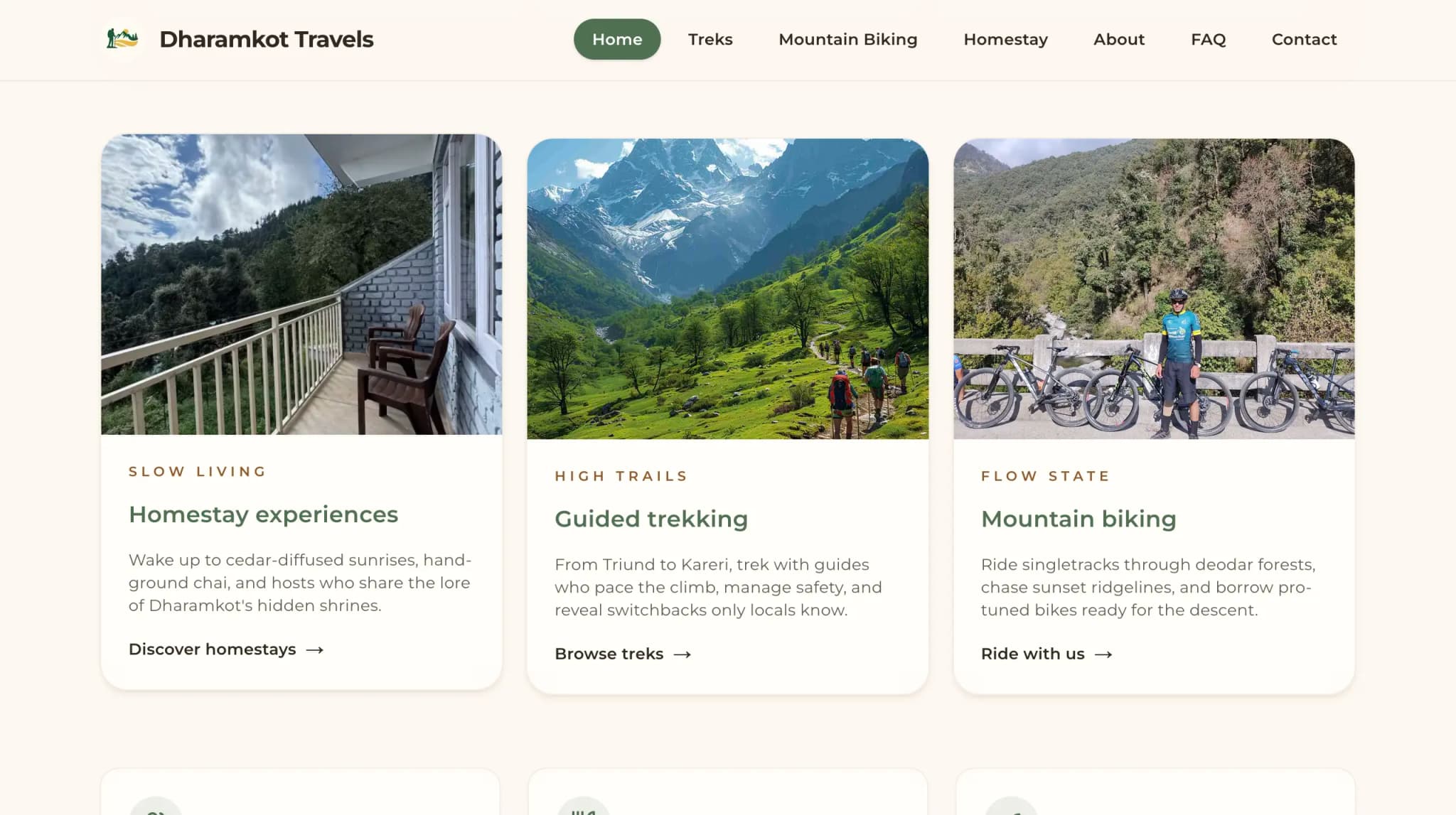
Task: Click the Discover homestays link
Action: [x=211, y=649]
